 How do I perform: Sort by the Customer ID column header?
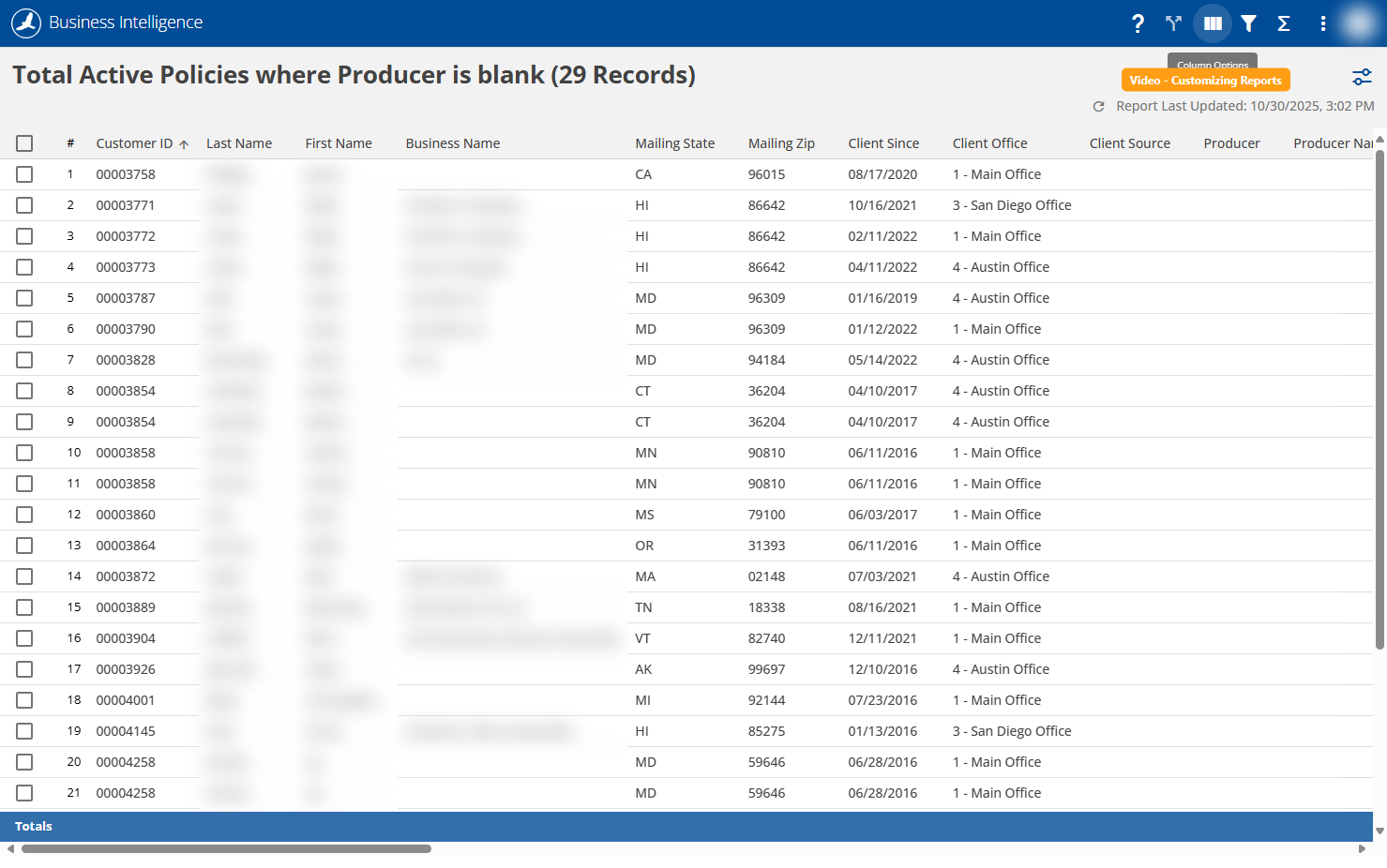pyautogui.click(x=134, y=143)
